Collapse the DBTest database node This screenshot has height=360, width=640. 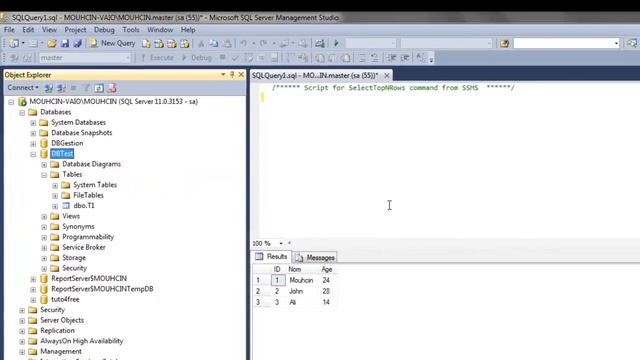coord(33,154)
